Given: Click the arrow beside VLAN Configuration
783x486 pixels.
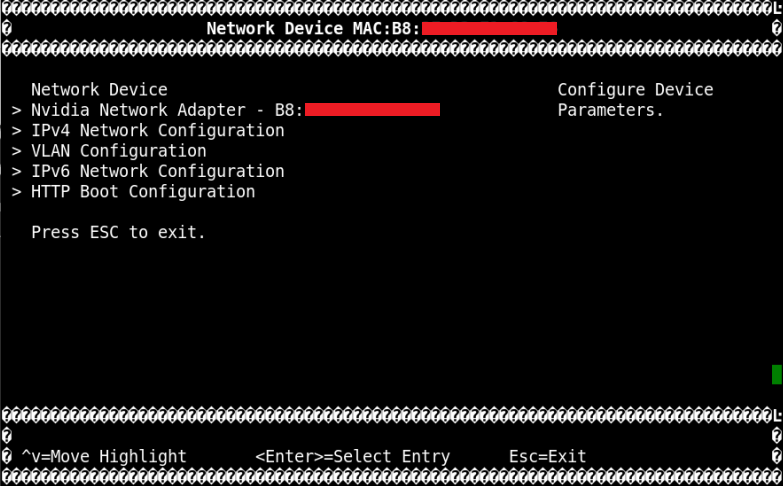Looking at the screenshot, I should pyautogui.click(x=16, y=151).
